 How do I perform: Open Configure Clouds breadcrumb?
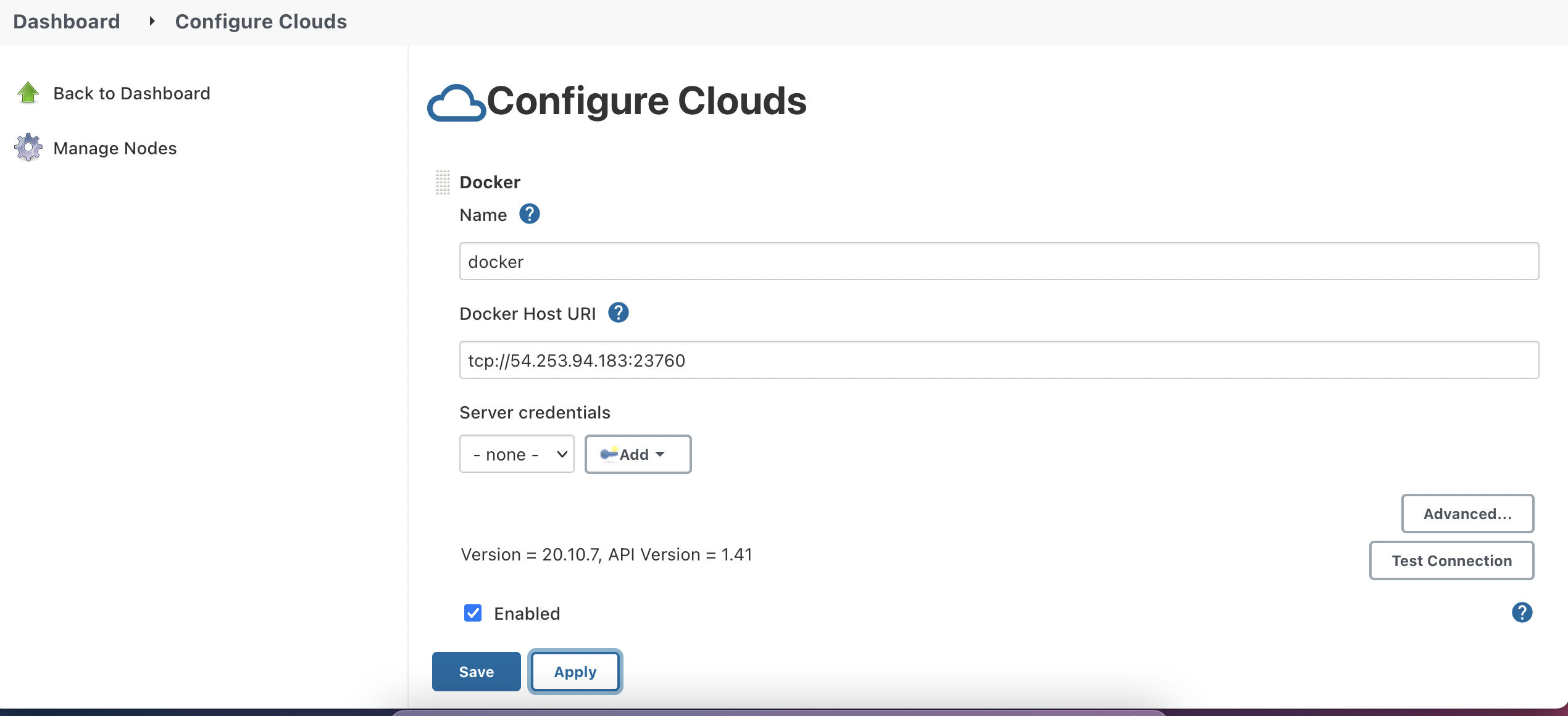(261, 22)
